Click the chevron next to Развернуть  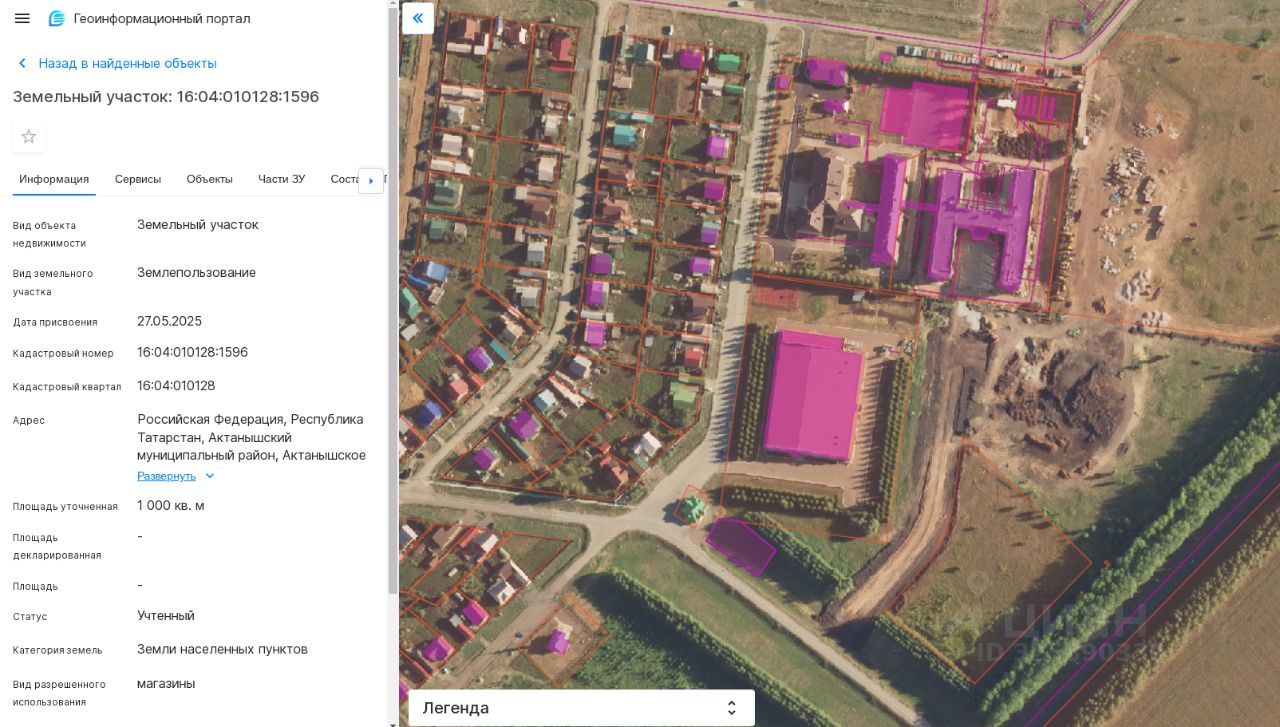coord(210,476)
